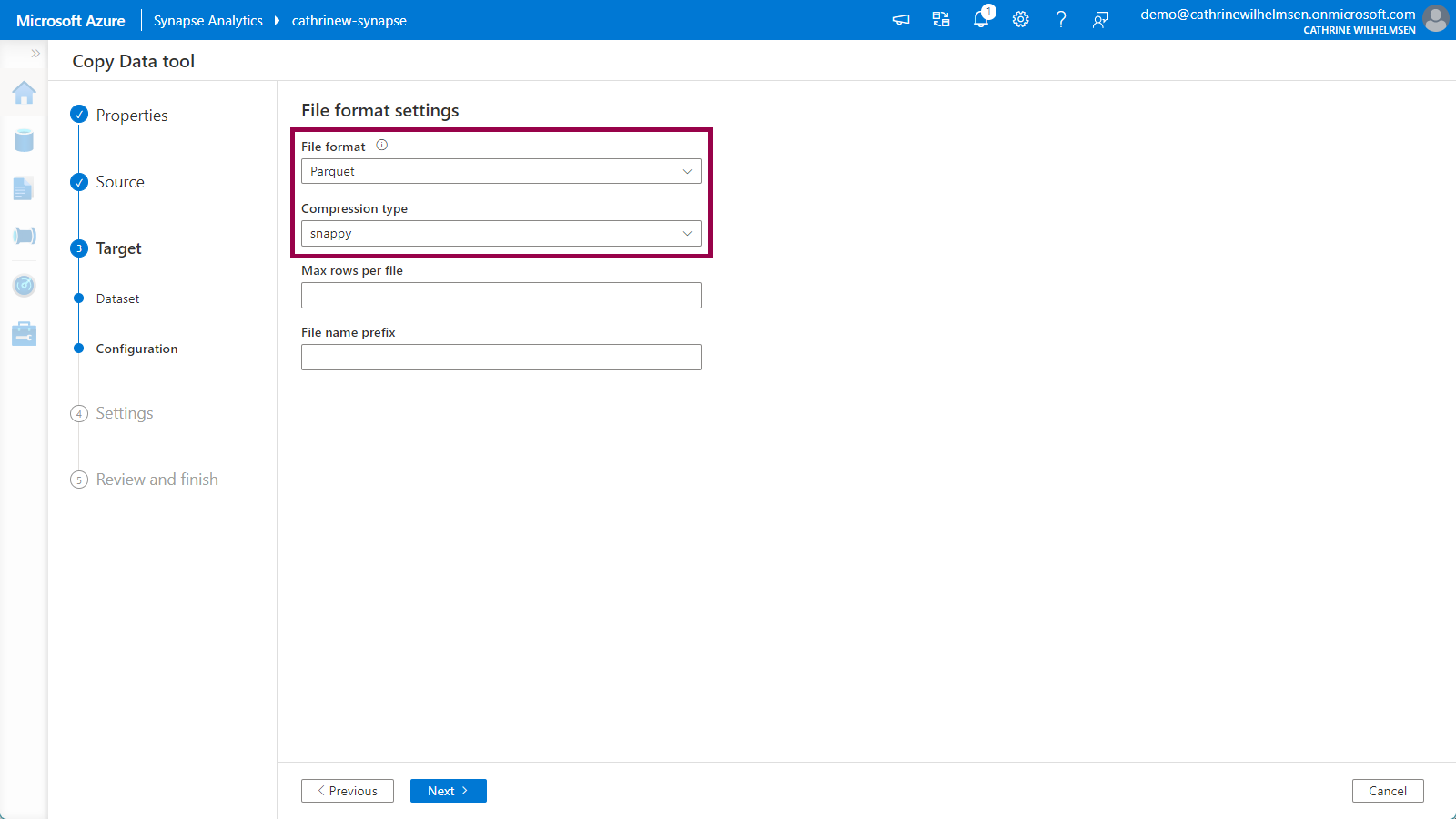
Task: Go to the Properties step
Action: click(x=132, y=116)
